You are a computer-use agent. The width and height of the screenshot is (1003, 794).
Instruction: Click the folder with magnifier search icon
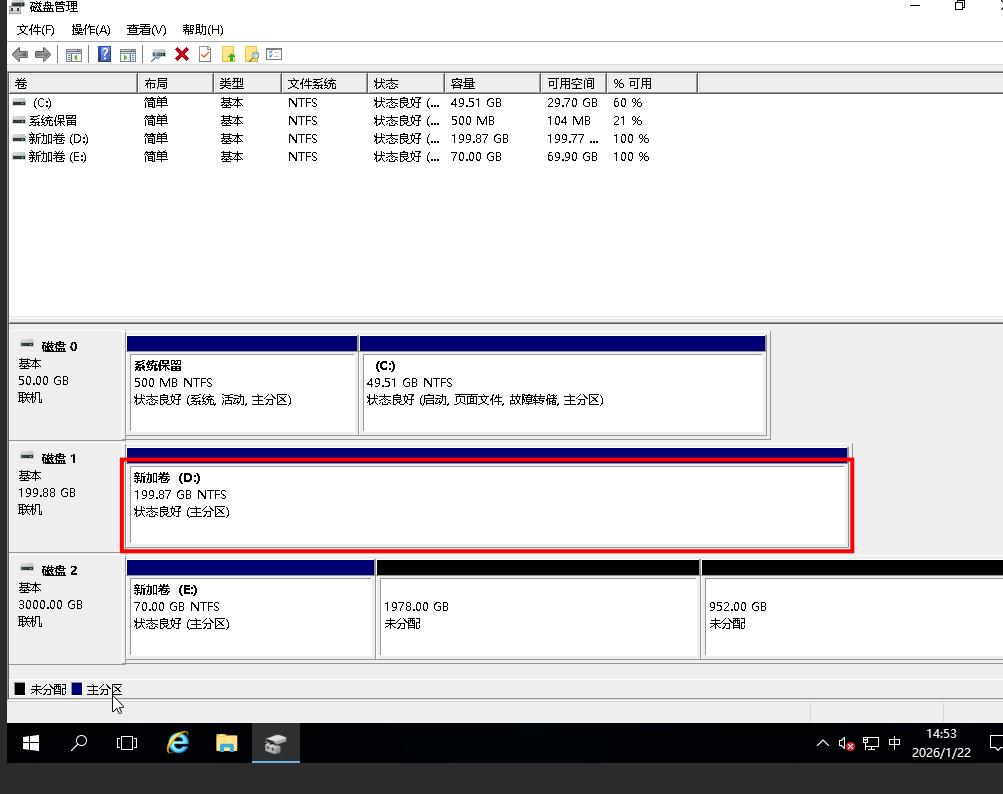coord(251,54)
